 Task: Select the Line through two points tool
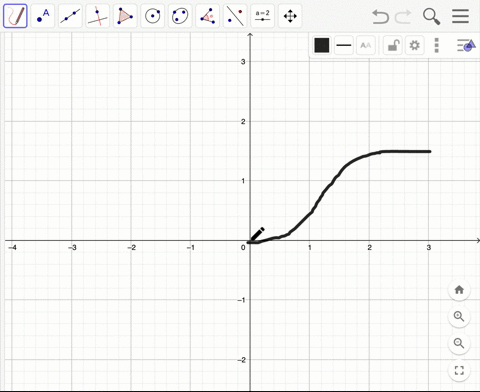click(70, 16)
